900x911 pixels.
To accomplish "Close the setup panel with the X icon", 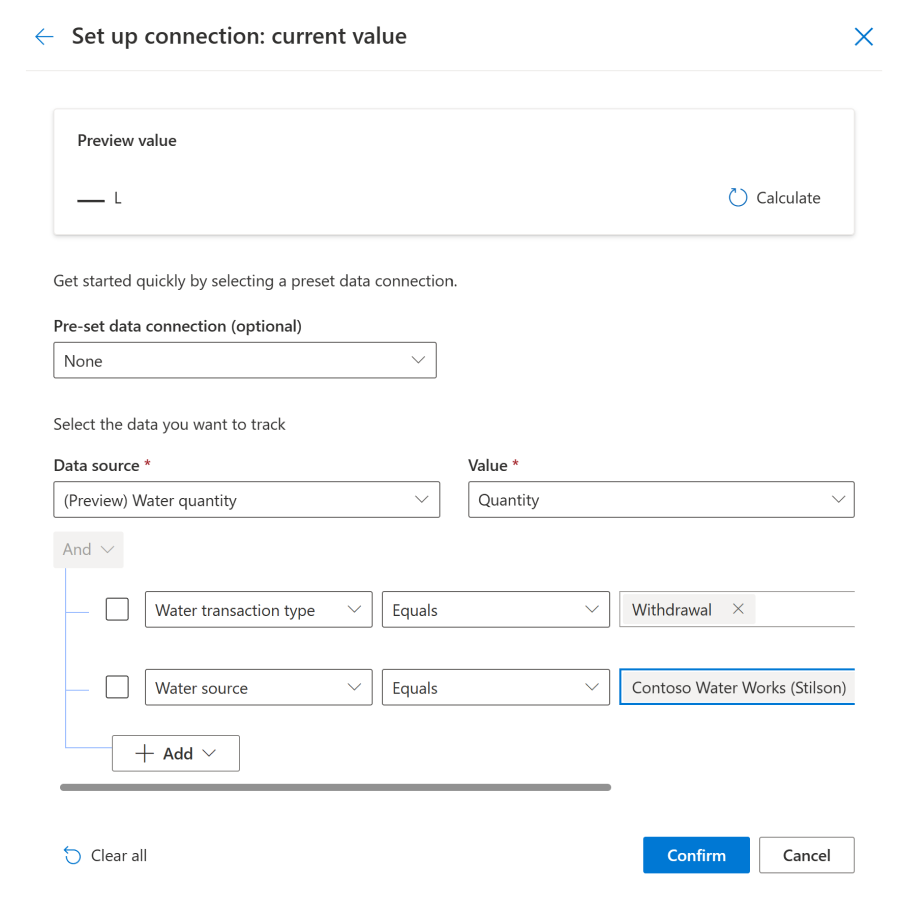I will (x=863, y=36).
